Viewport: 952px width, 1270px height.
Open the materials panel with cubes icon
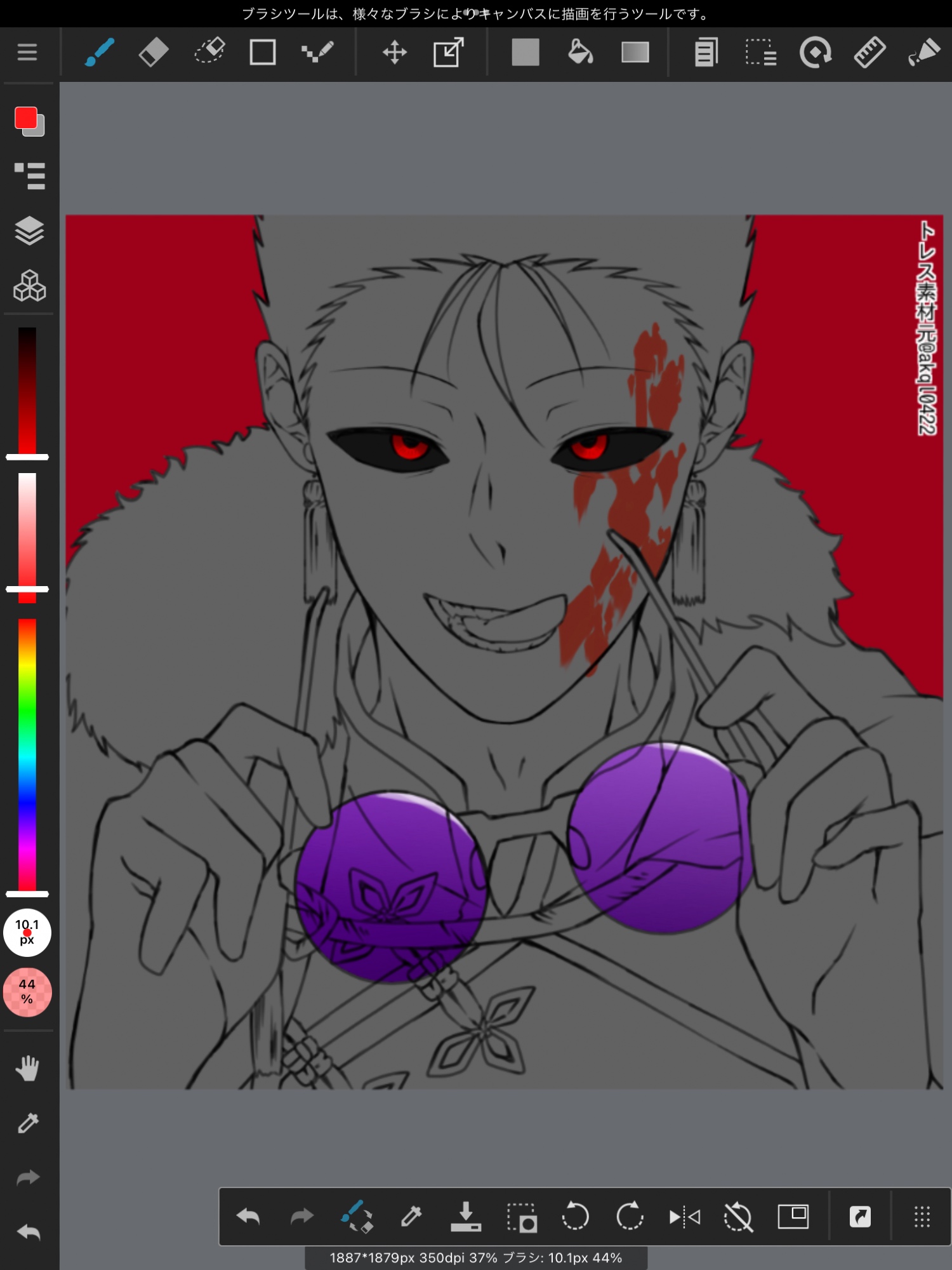[x=29, y=286]
